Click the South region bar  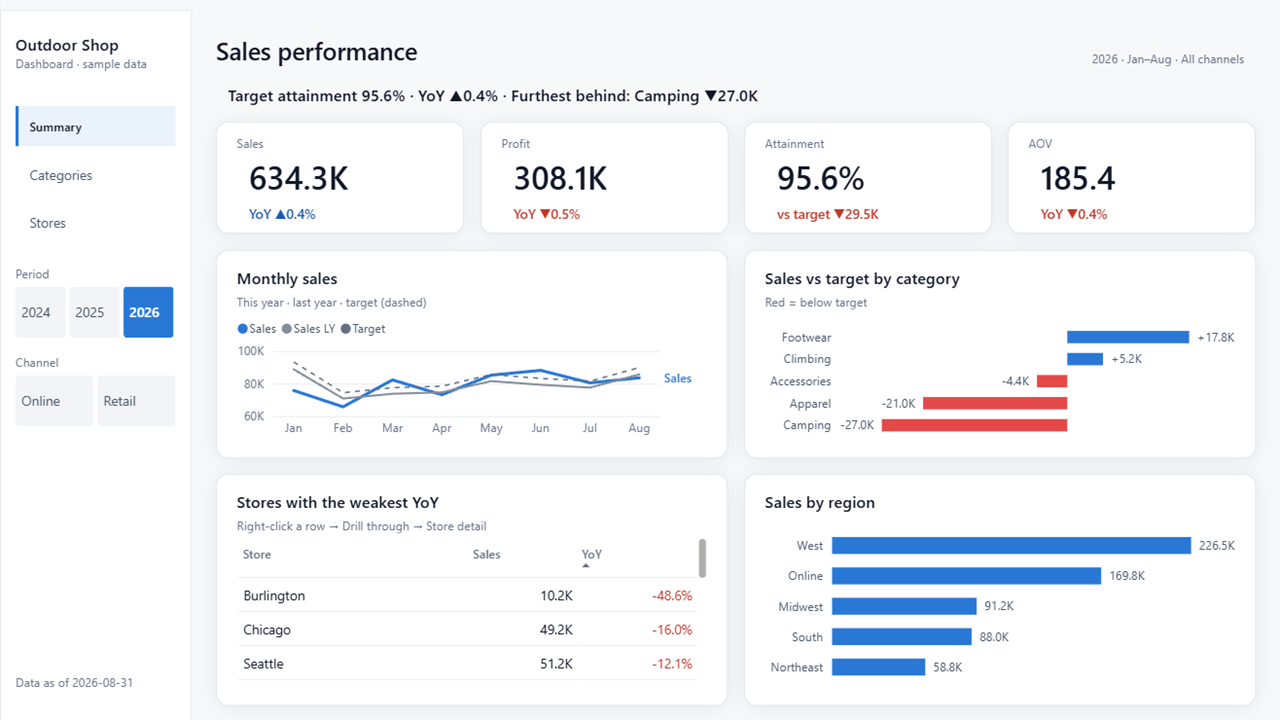click(x=902, y=637)
